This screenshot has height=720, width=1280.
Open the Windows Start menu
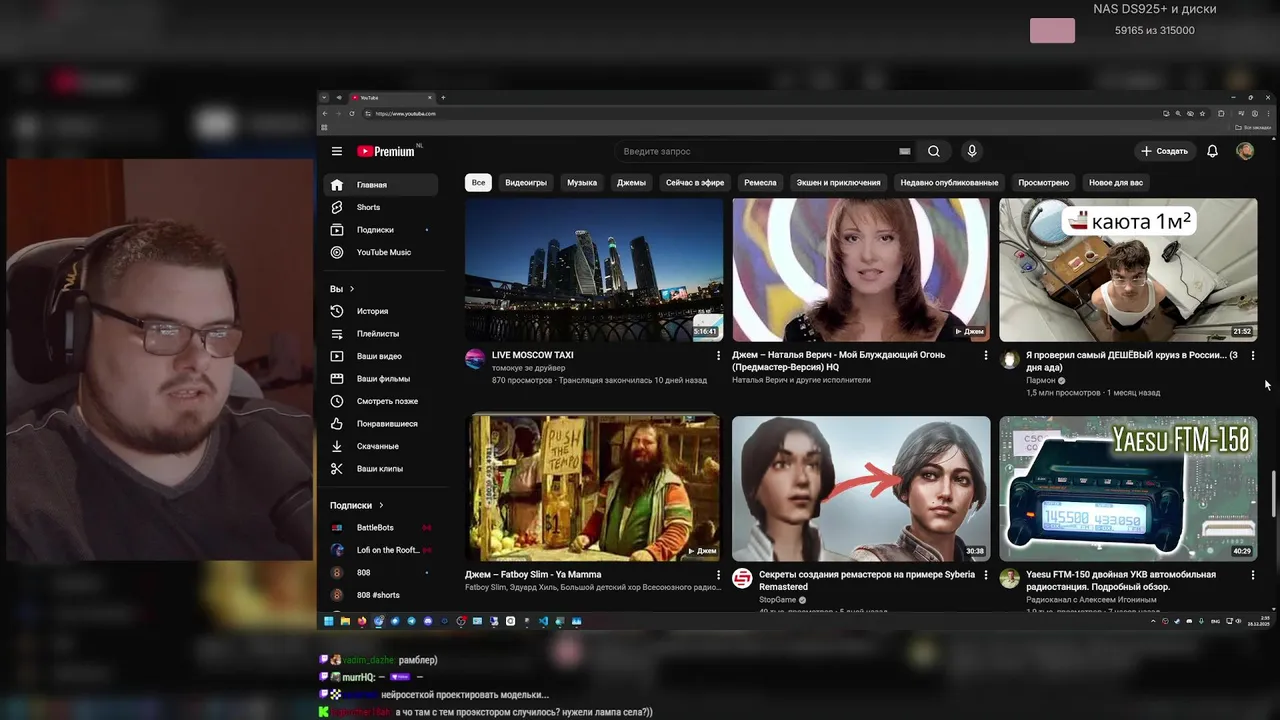pos(328,621)
